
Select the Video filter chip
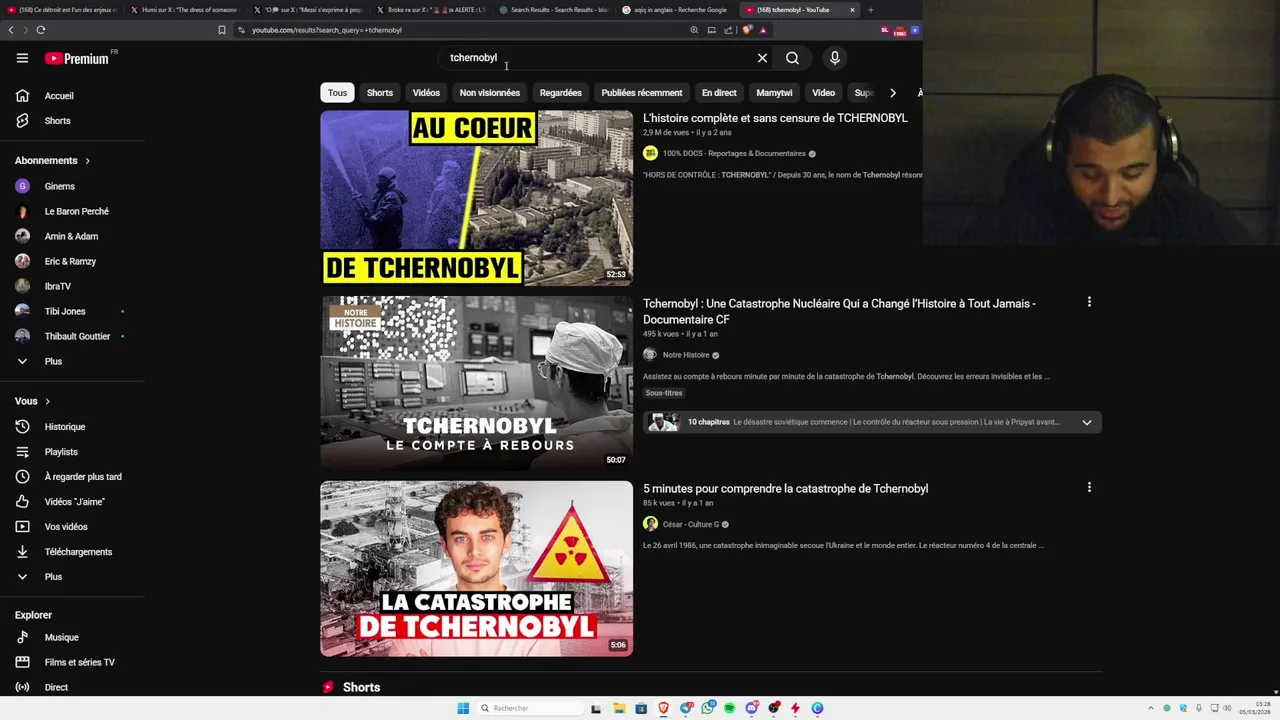(823, 93)
